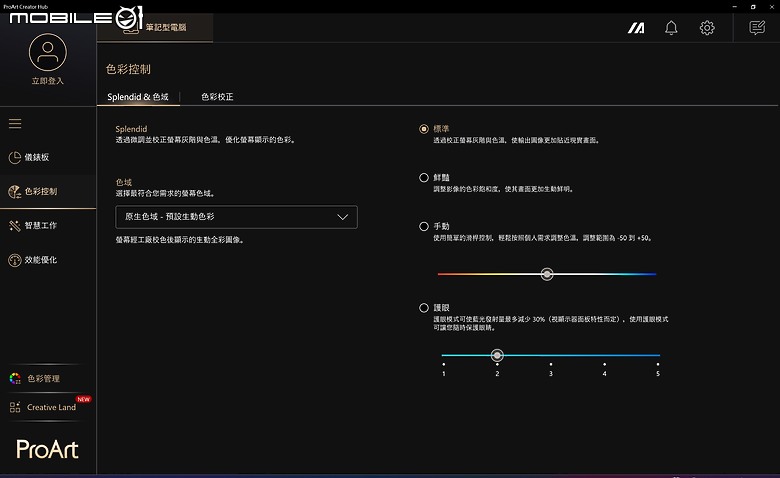This screenshot has height=478, width=780.
Task: Click the color temperature slider handle
Action: click(547, 274)
